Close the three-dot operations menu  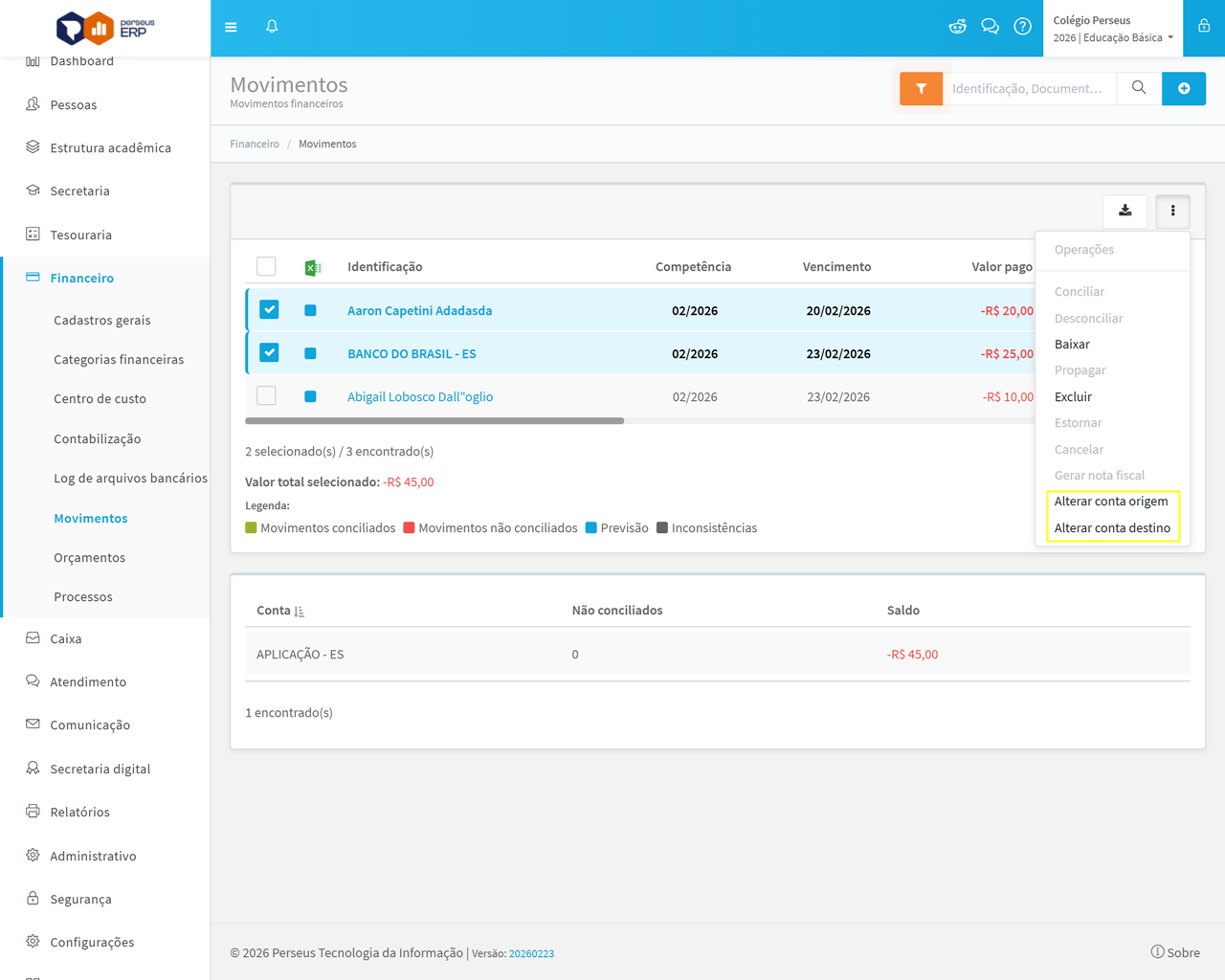(1172, 211)
